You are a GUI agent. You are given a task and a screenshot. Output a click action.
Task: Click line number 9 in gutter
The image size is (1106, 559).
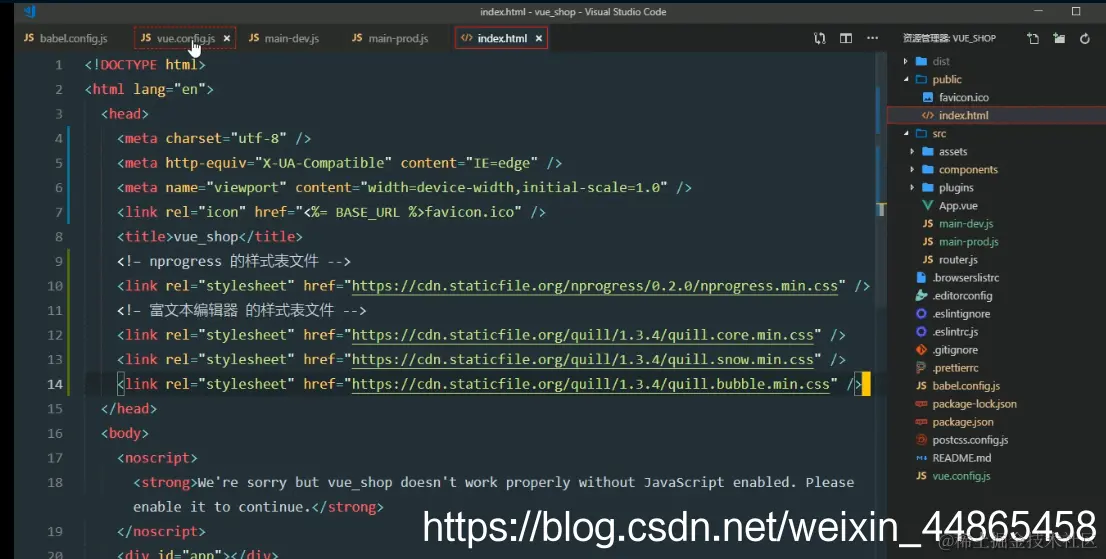59,262
